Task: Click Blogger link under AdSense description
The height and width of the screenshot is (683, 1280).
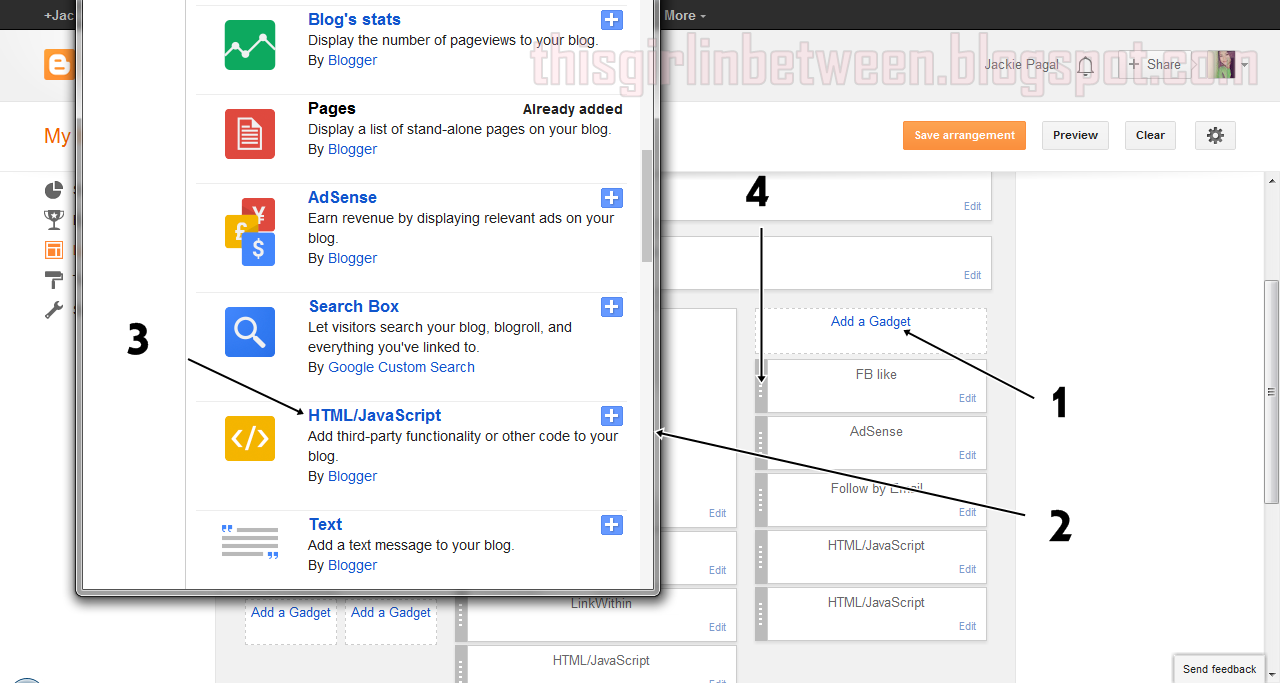Action: pos(352,258)
